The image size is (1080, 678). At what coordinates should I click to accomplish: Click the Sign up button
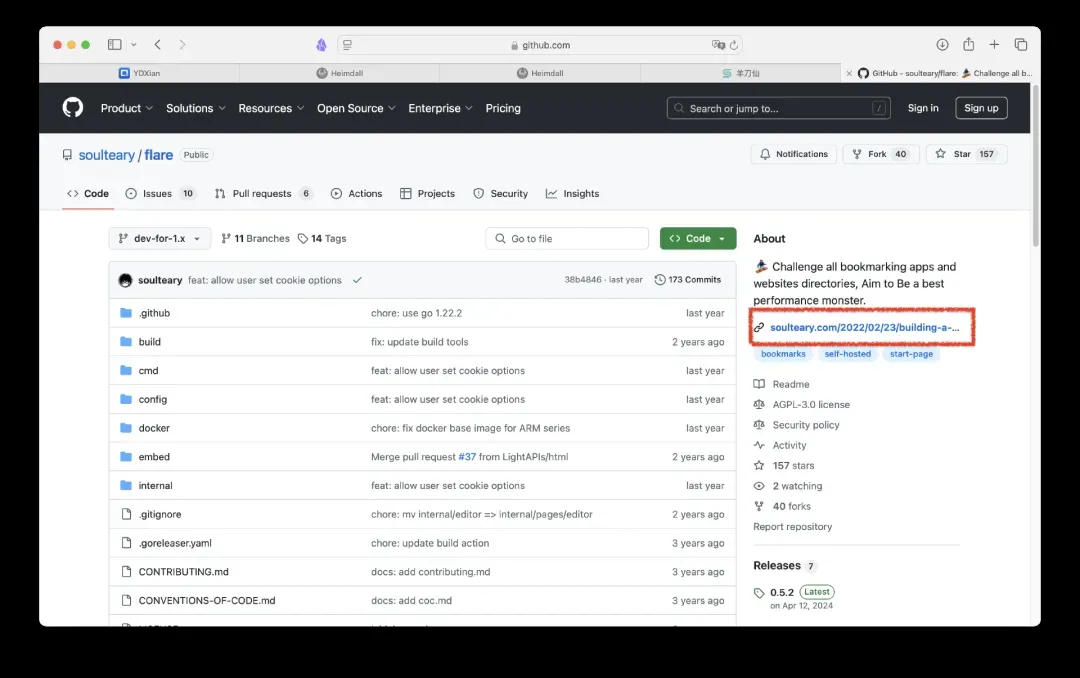(x=980, y=108)
